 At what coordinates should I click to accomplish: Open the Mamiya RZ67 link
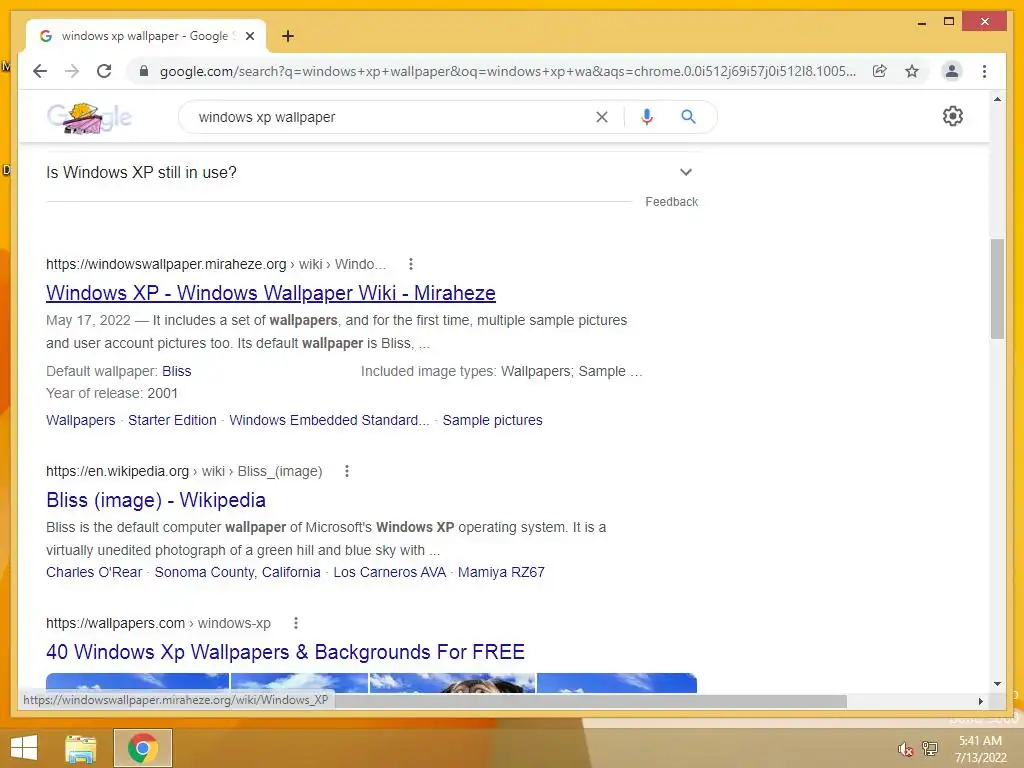[501, 572]
